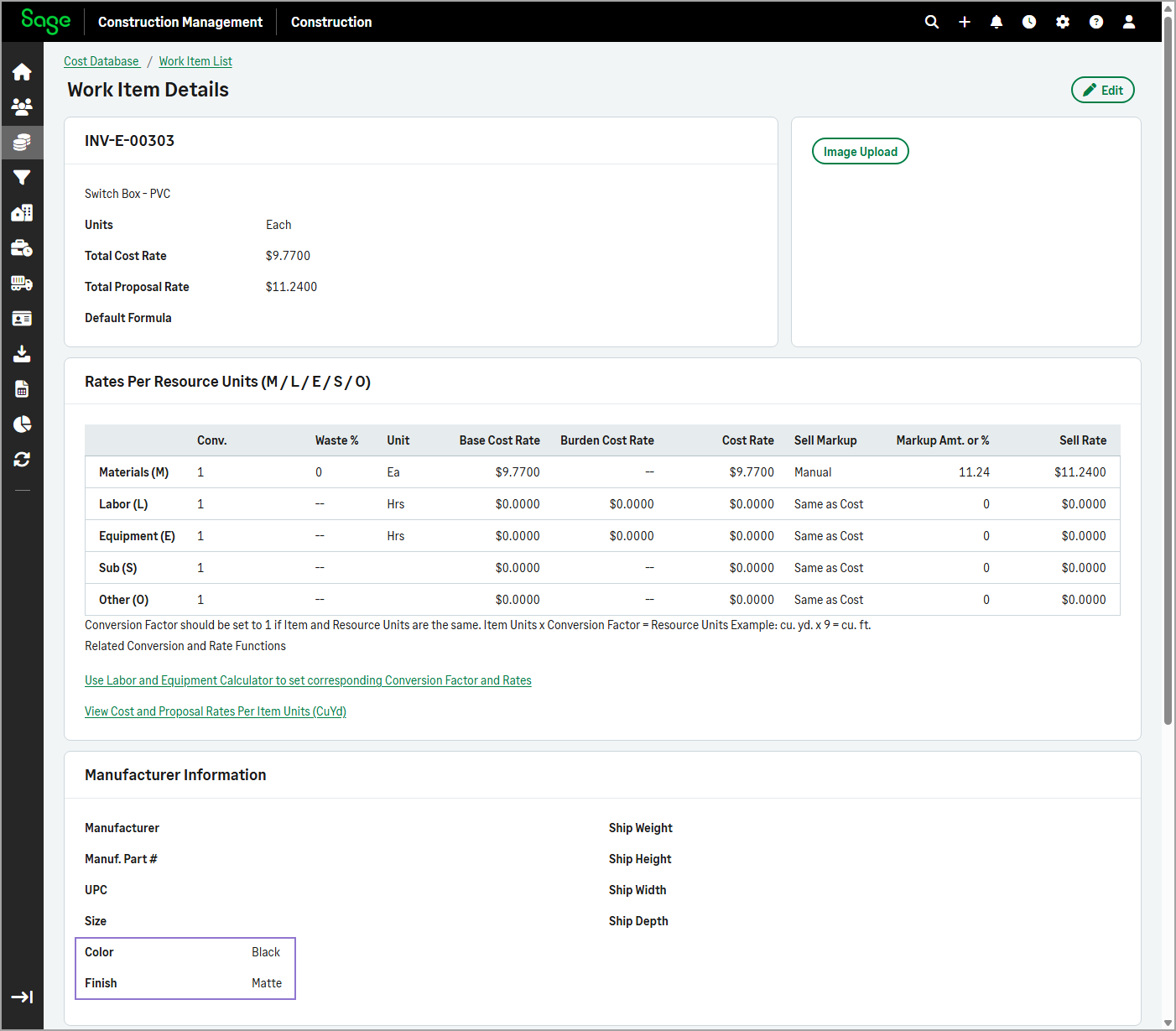The image size is (1176, 1031).
Task: Open settings via the gear icon
Action: [1063, 22]
